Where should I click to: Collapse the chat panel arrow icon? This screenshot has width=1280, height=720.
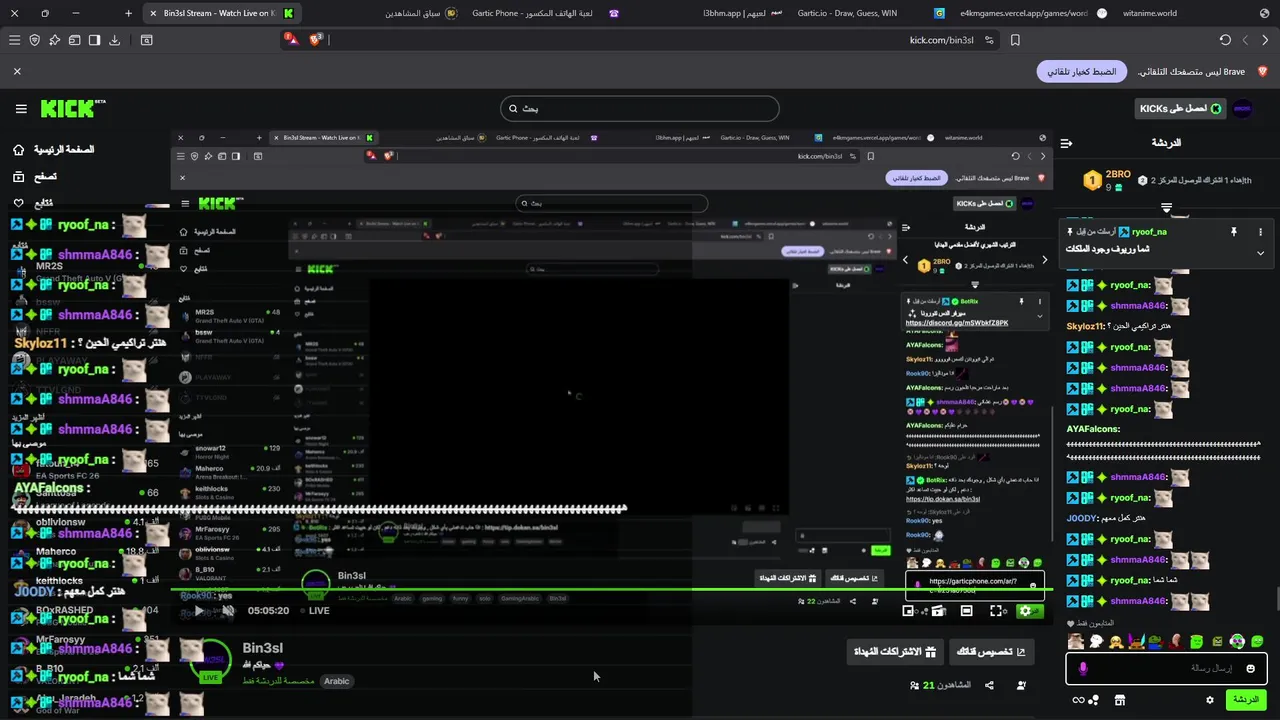click(x=1066, y=143)
